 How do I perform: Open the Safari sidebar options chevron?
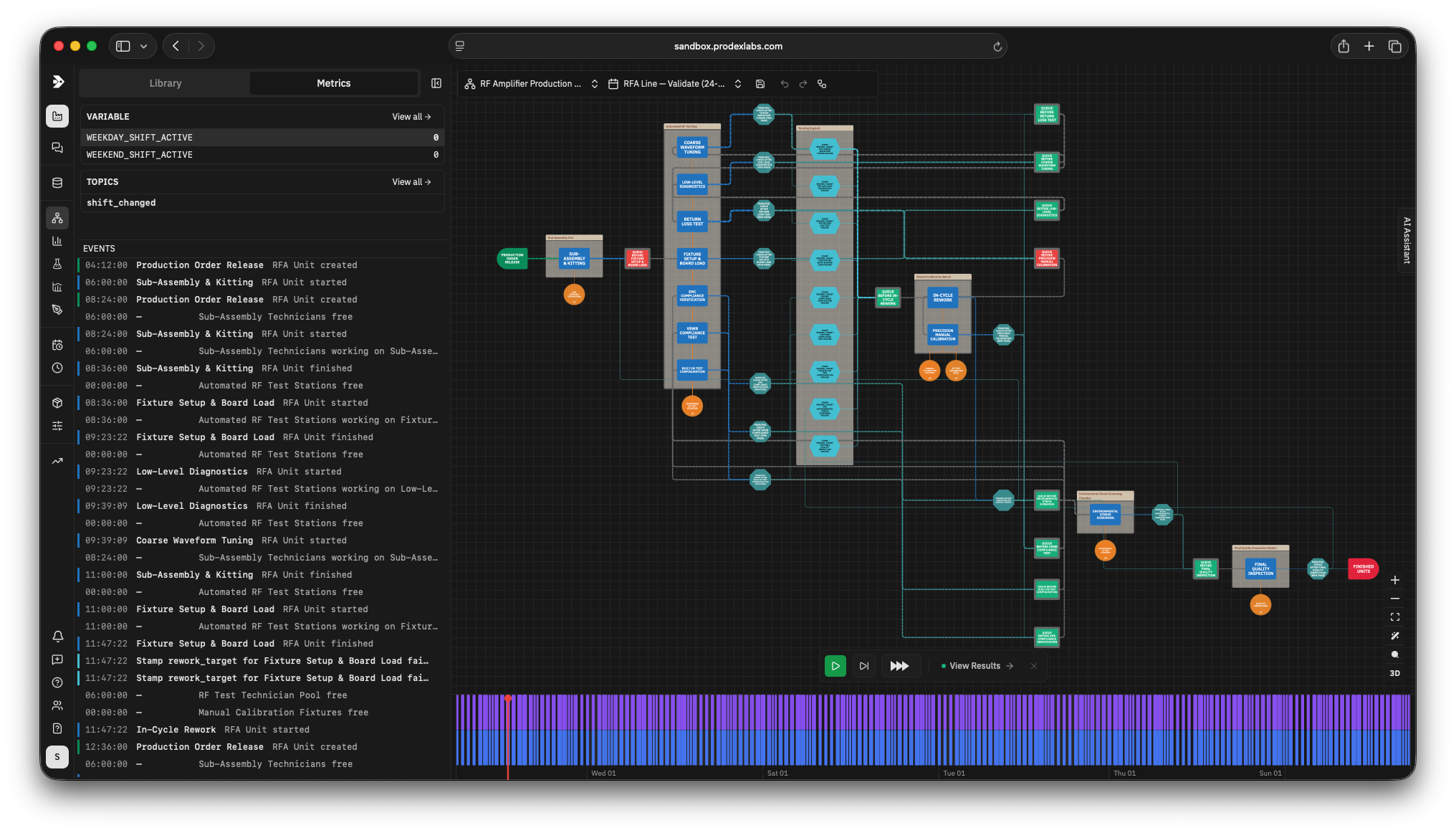[x=143, y=46]
